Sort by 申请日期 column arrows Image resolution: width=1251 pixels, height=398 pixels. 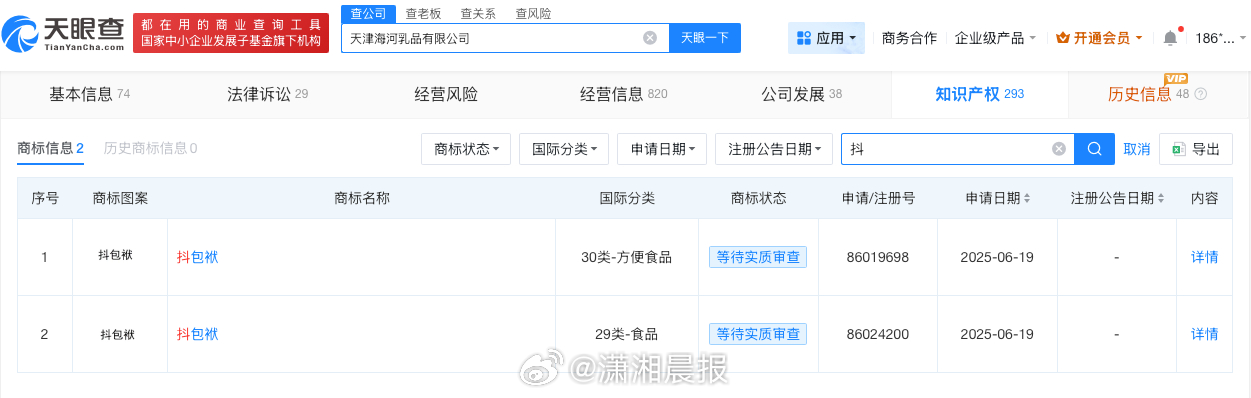(1027, 199)
